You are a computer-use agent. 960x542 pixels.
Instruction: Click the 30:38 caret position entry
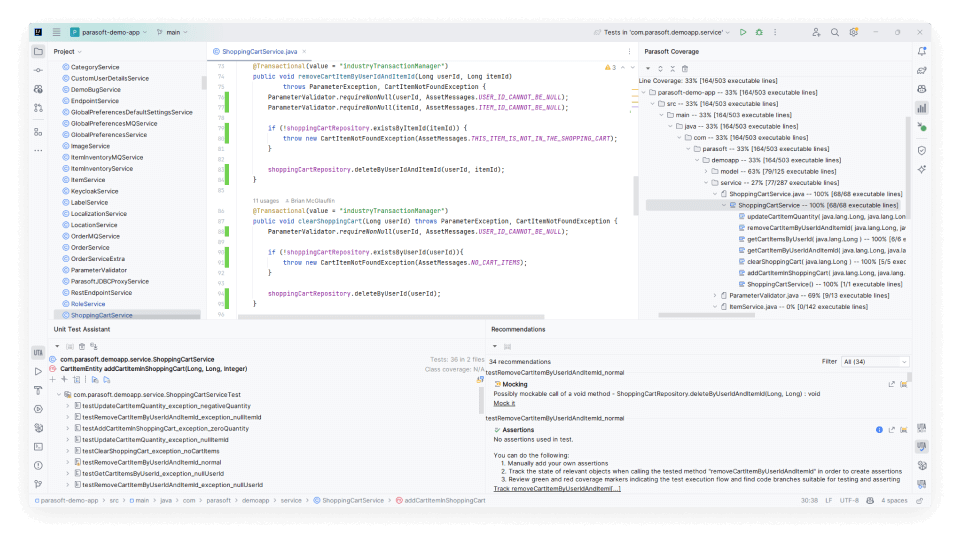[x=809, y=501]
